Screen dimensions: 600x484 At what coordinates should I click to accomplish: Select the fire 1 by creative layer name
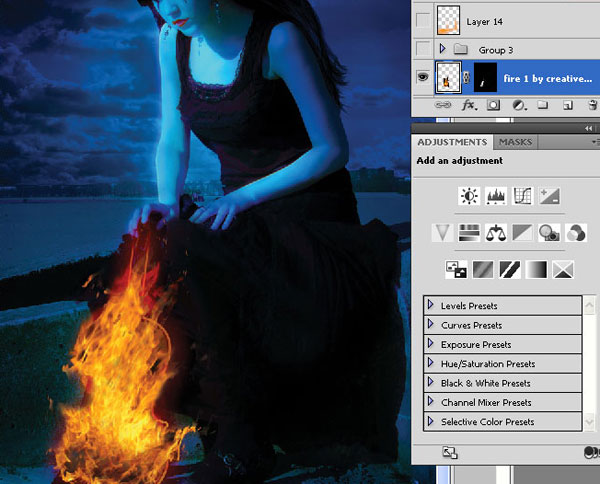(548, 79)
